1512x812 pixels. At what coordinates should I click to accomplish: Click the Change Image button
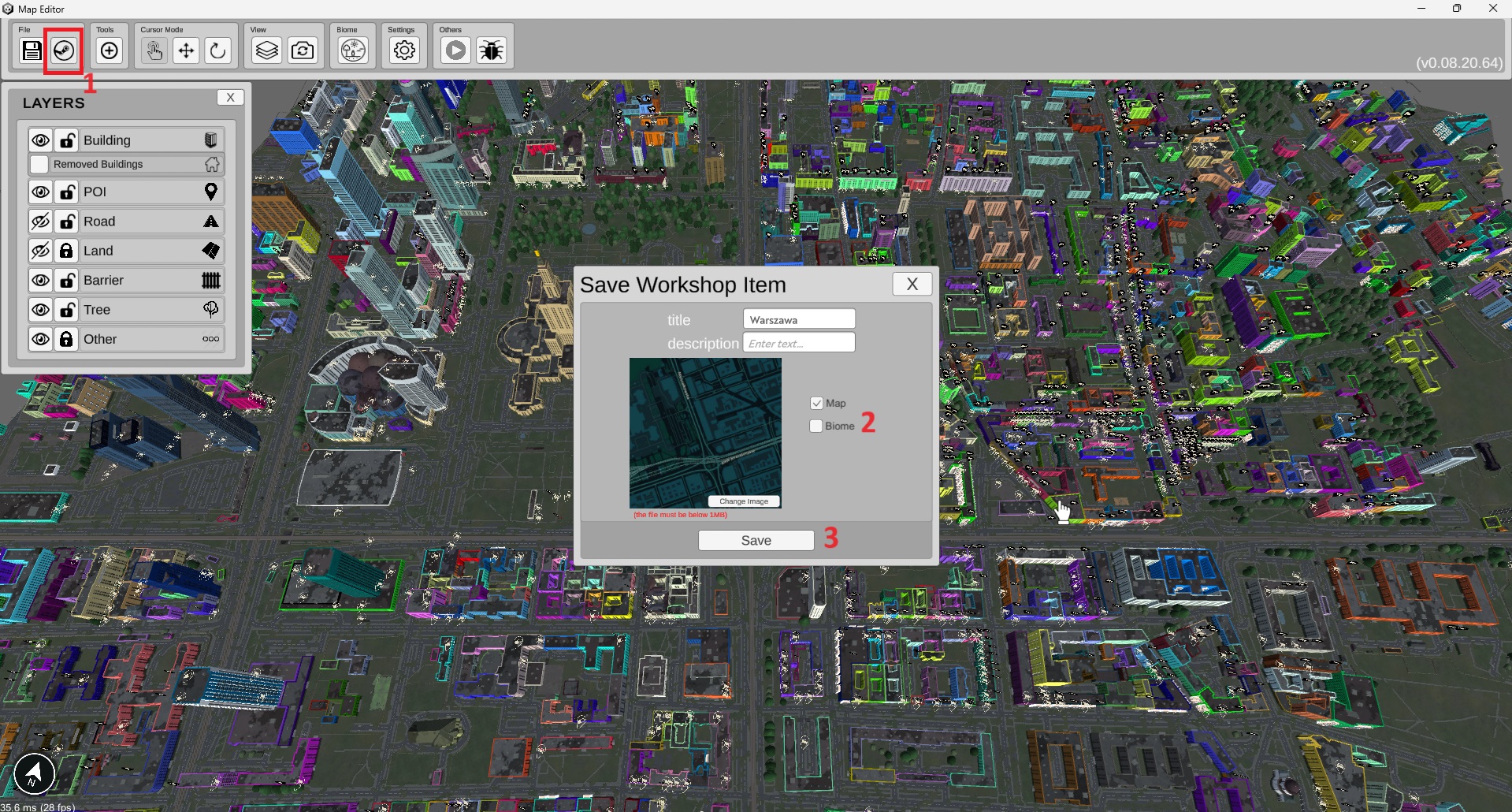tap(744, 501)
